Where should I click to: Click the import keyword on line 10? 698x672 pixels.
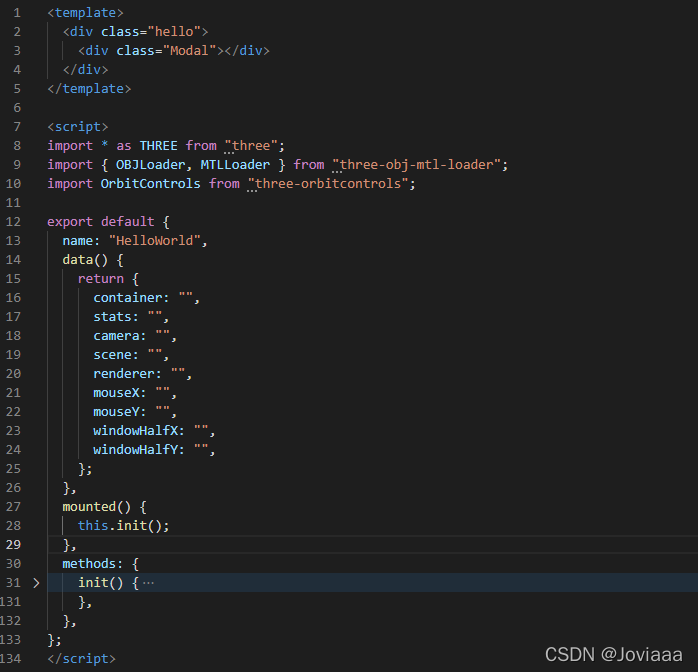point(70,184)
